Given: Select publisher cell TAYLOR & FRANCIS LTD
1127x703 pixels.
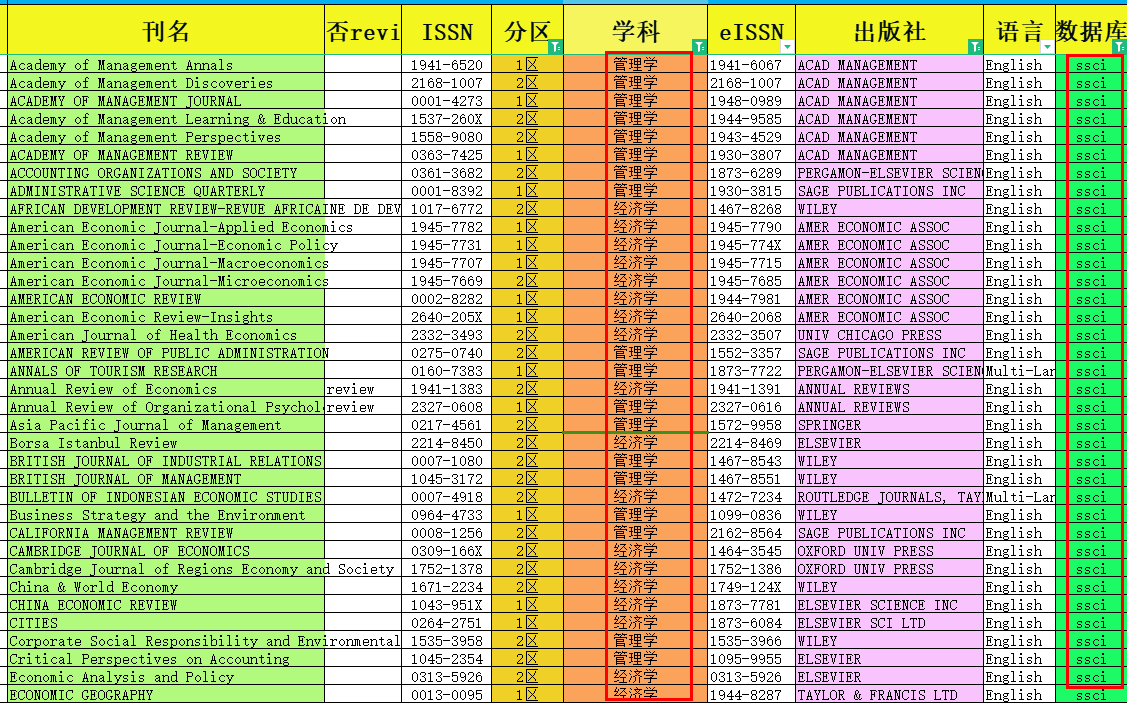Looking at the screenshot, I should pos(889,694).
